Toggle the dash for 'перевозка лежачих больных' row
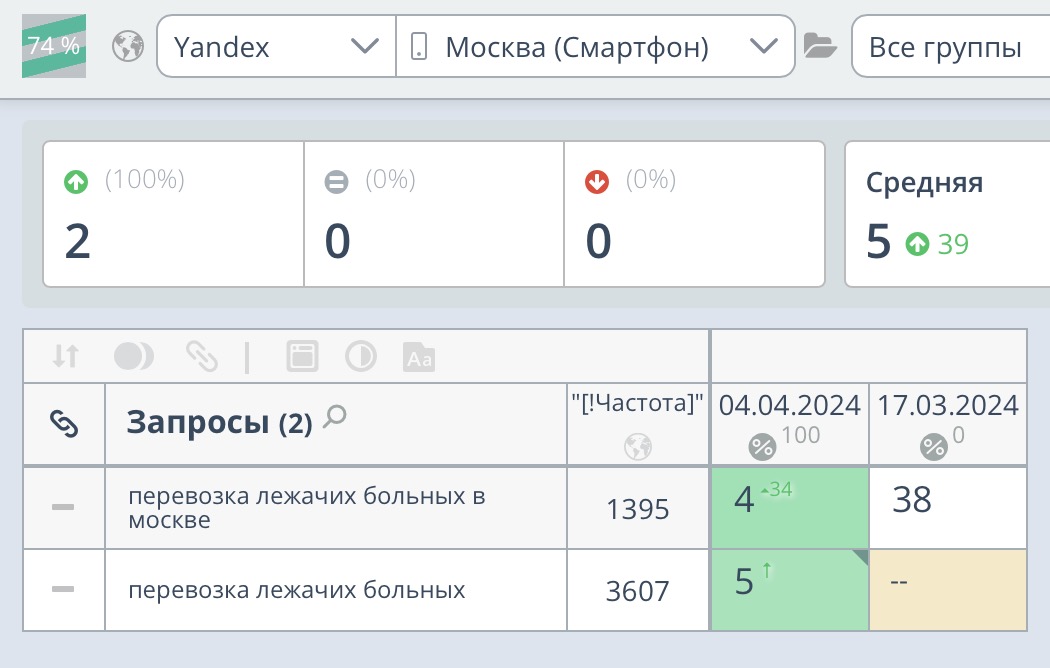 click(x=64, y=590)
